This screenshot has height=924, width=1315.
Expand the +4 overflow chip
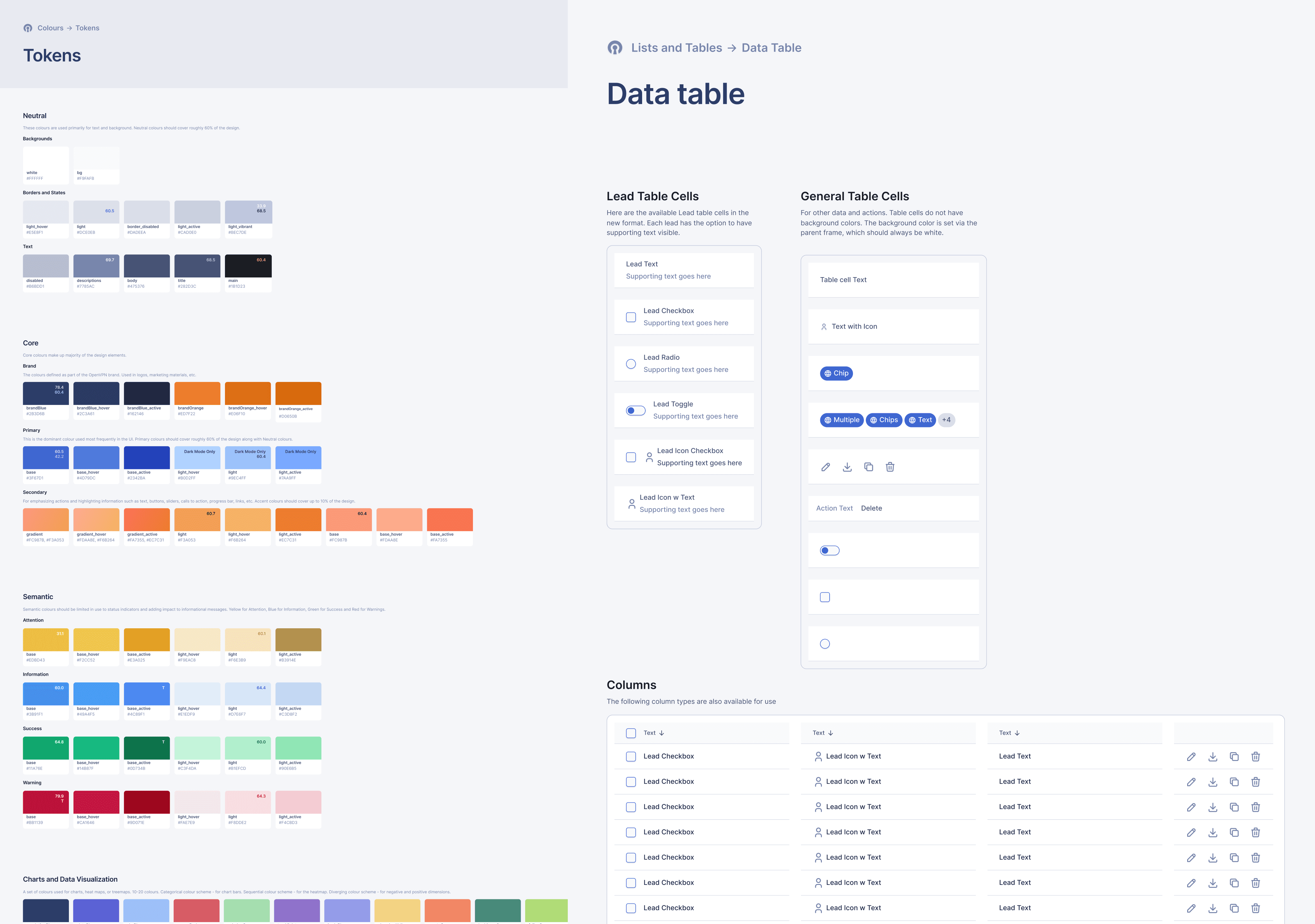click(x=946, y=420)
